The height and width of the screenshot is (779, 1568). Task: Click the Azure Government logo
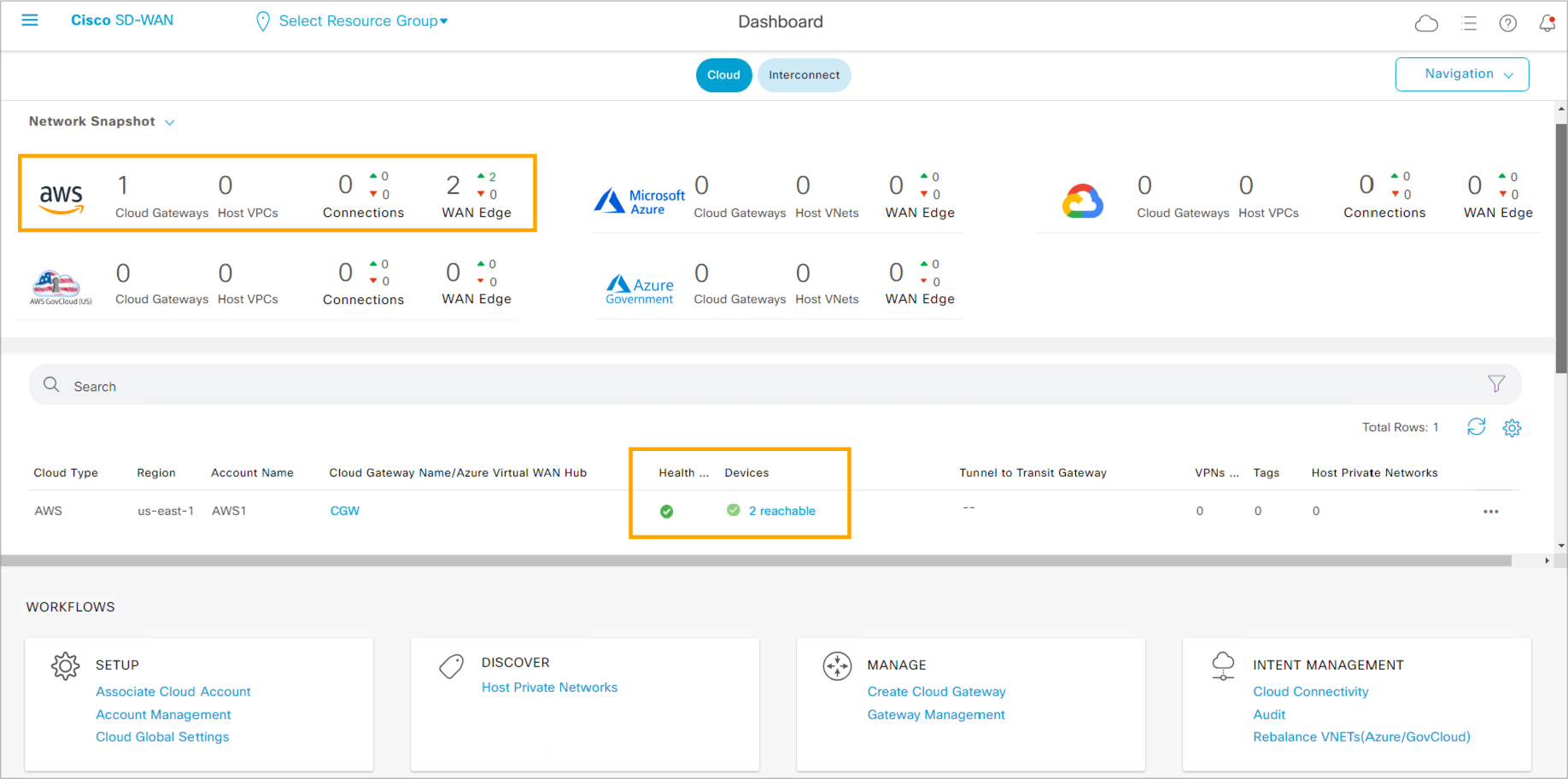(640, 289)
